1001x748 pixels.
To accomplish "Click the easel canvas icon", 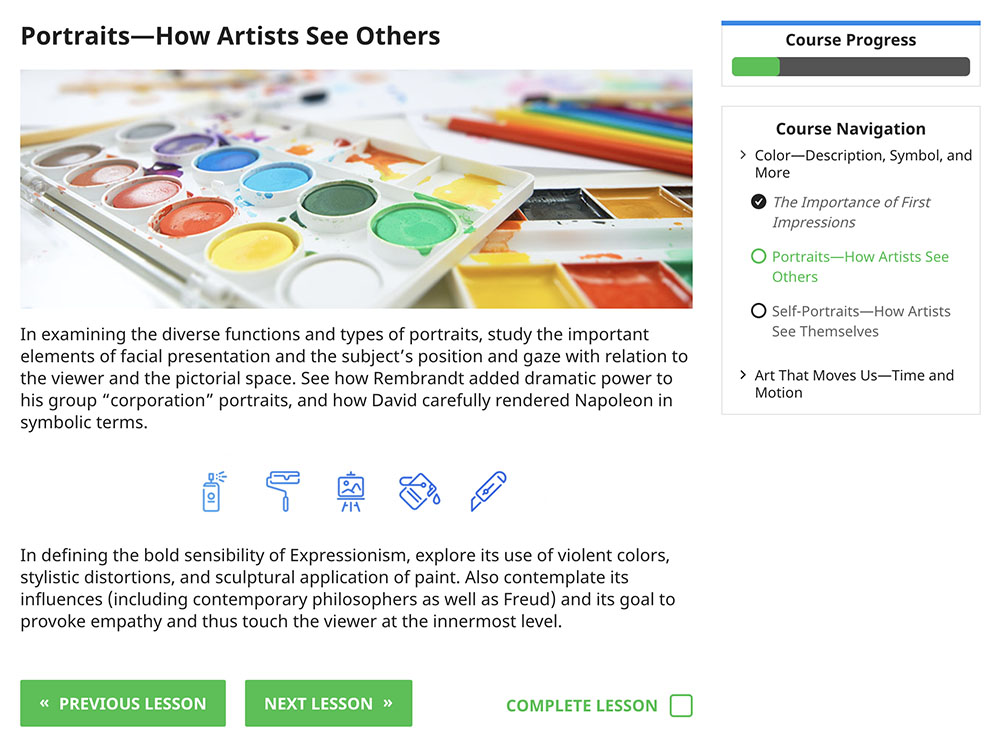I will point(350,491).
